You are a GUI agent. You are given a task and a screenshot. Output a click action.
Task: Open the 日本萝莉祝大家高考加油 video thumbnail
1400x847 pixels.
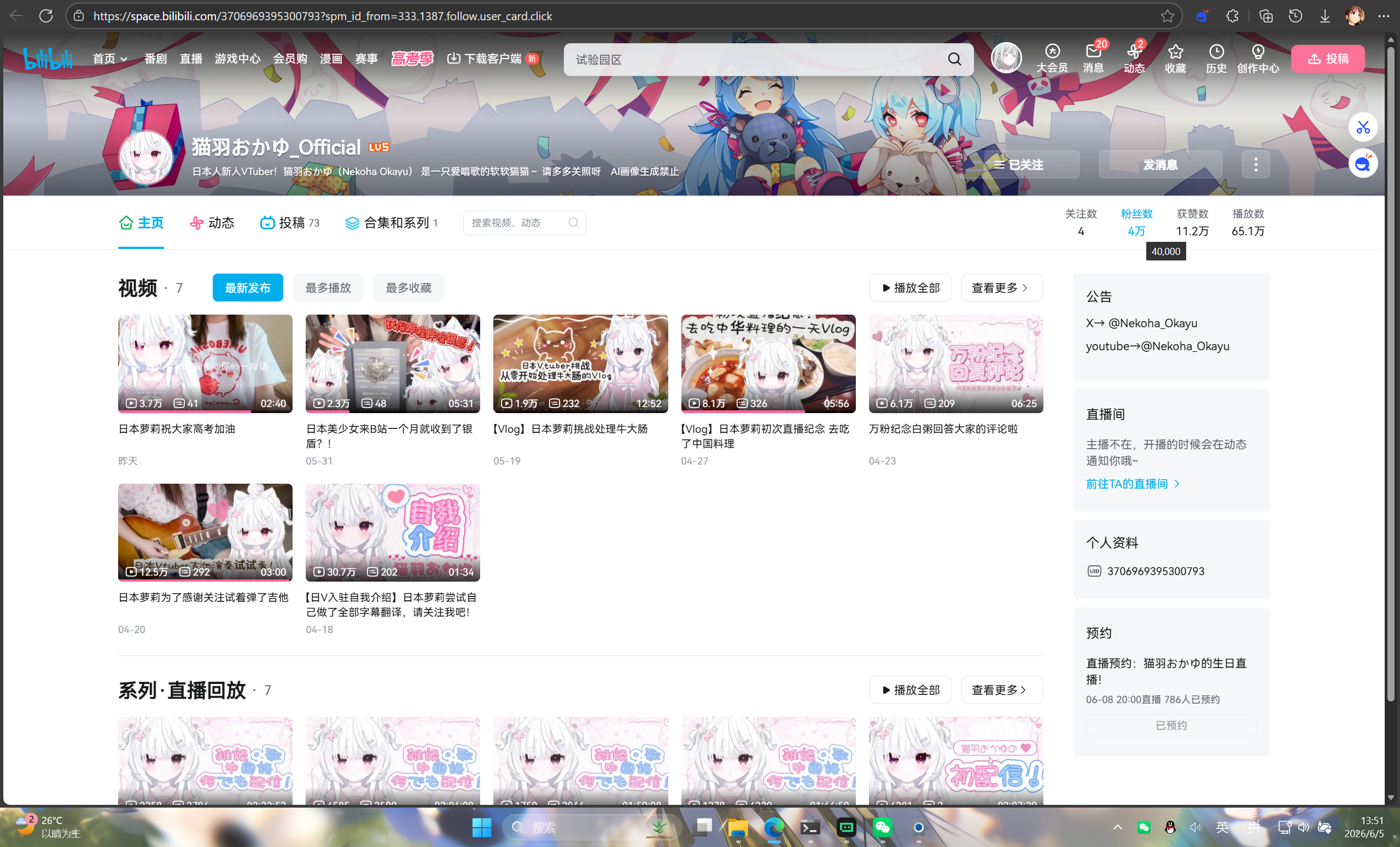(x=205, y=364)
